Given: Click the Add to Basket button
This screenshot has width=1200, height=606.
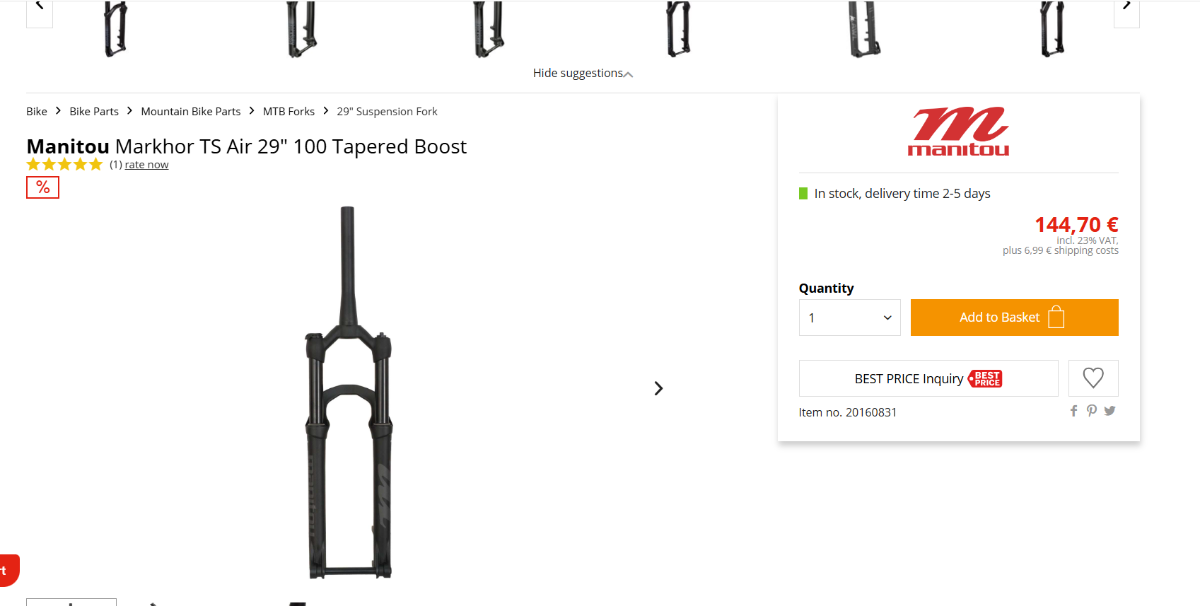Looking at the screenshot, I should pyautogui.click(x=1014, y=318).
